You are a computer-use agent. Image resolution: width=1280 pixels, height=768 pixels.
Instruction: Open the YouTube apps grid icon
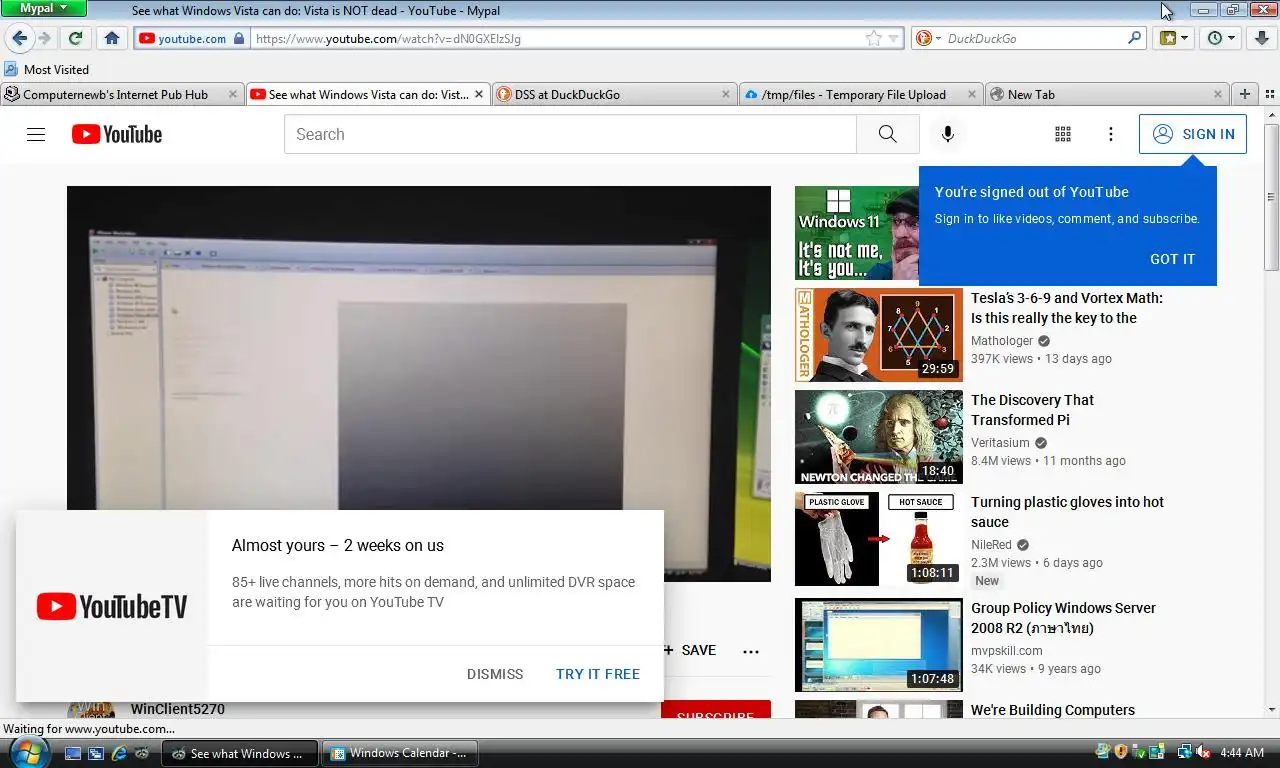[1063, 134]
